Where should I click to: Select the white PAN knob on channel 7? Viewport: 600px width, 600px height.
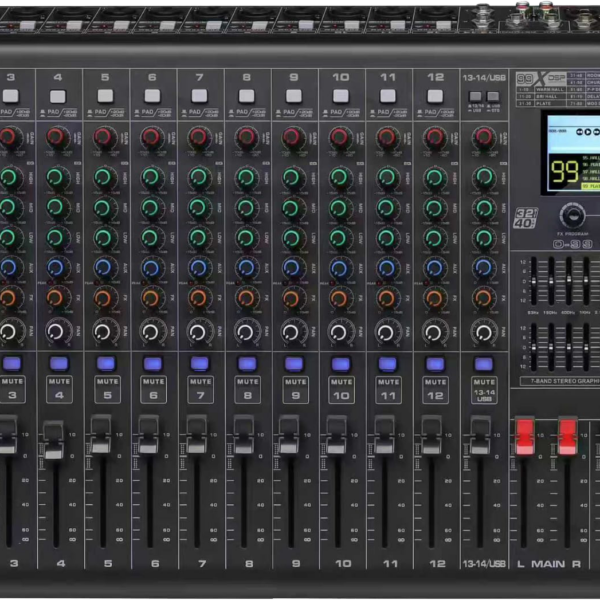(x=198, y=331)
